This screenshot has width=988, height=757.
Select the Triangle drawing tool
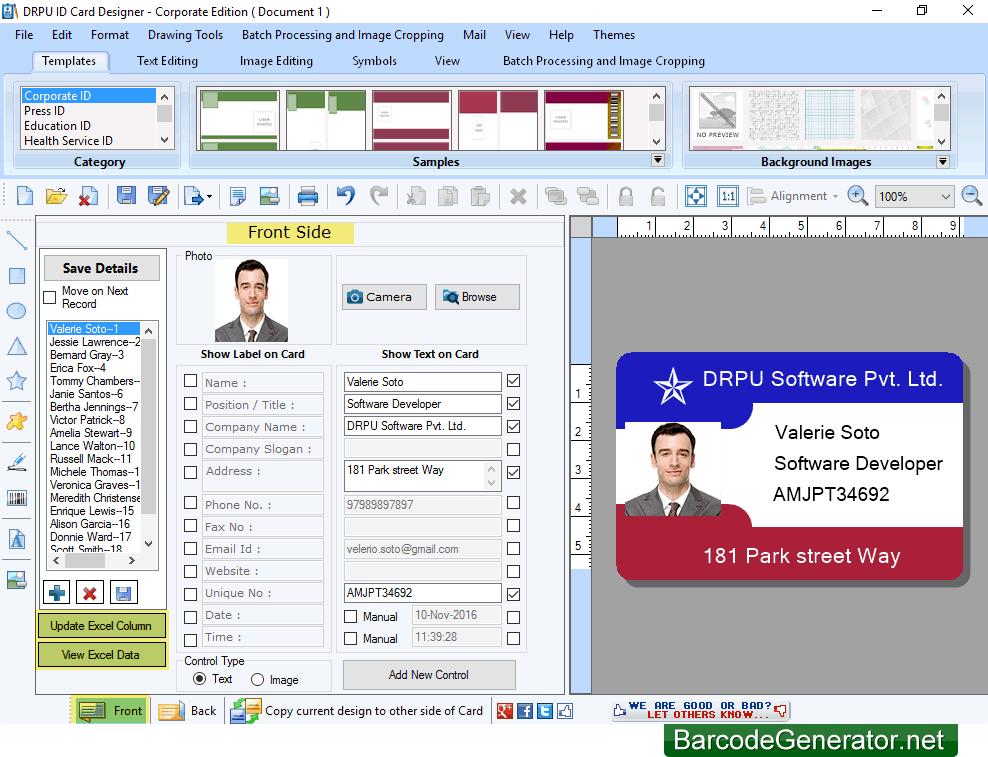click(x=16, y=346)
